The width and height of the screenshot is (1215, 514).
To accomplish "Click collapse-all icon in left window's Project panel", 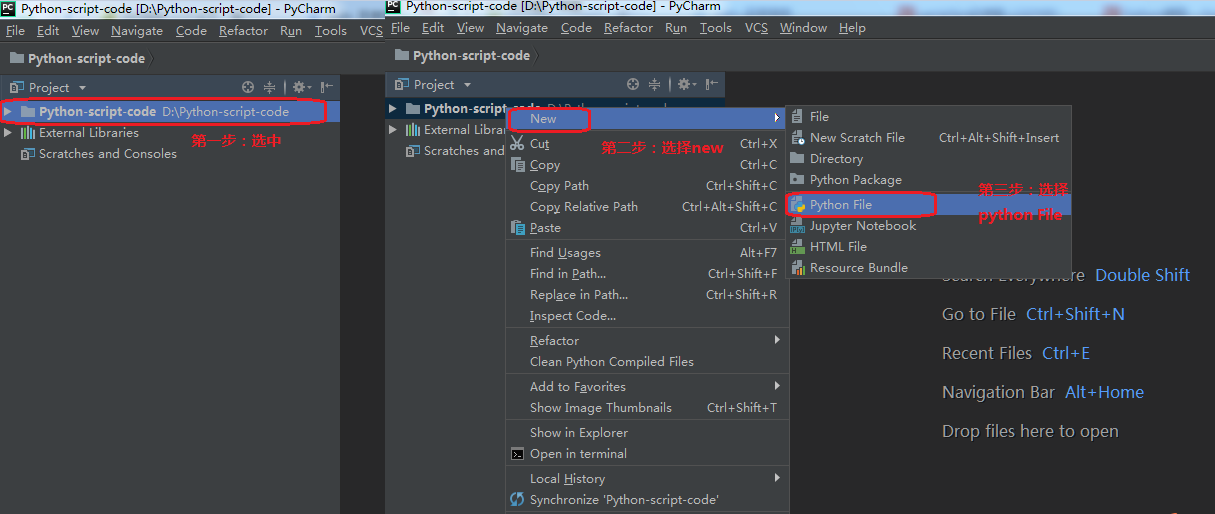I will [x=270, y=88].
